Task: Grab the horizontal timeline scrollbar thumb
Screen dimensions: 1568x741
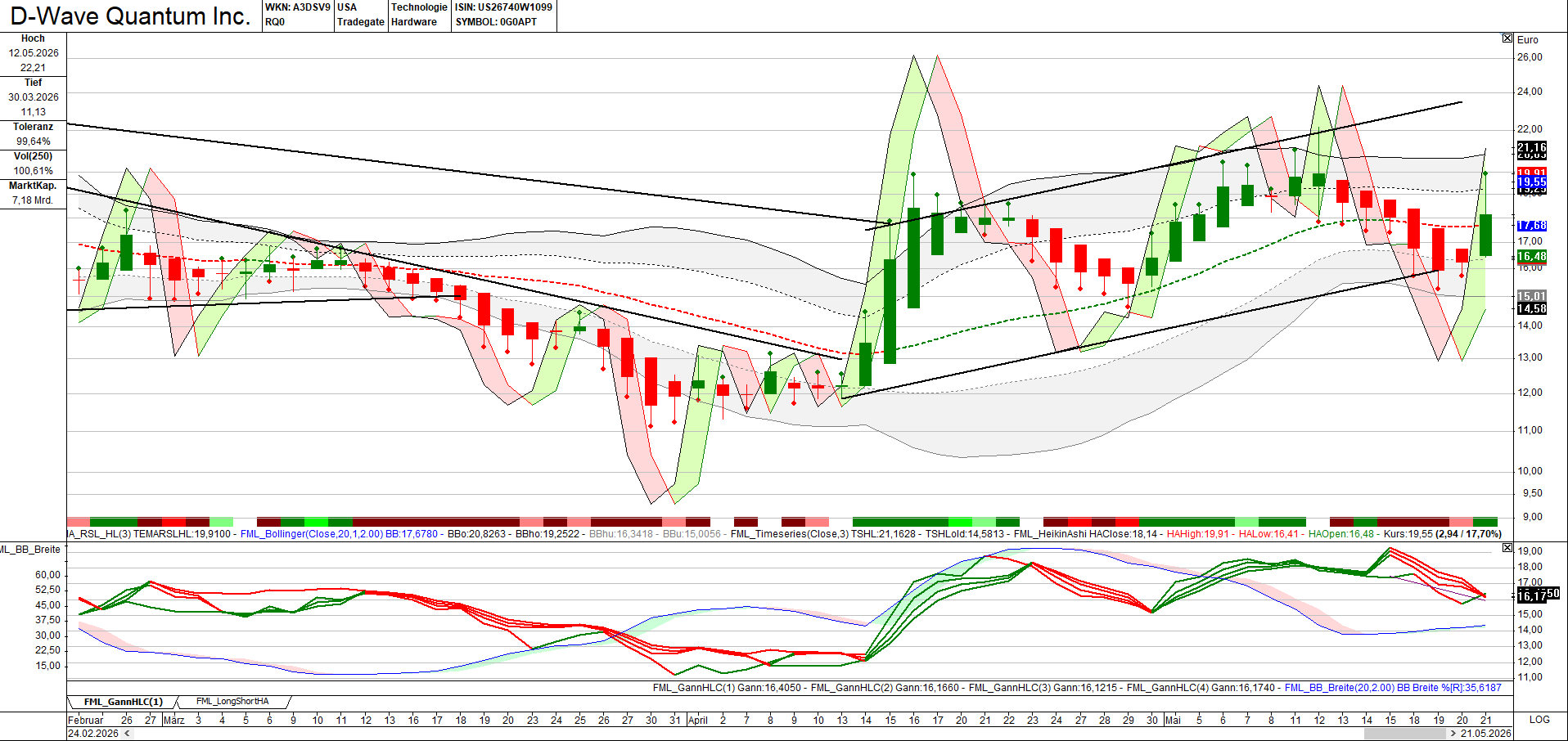Action: [1405, 734]
